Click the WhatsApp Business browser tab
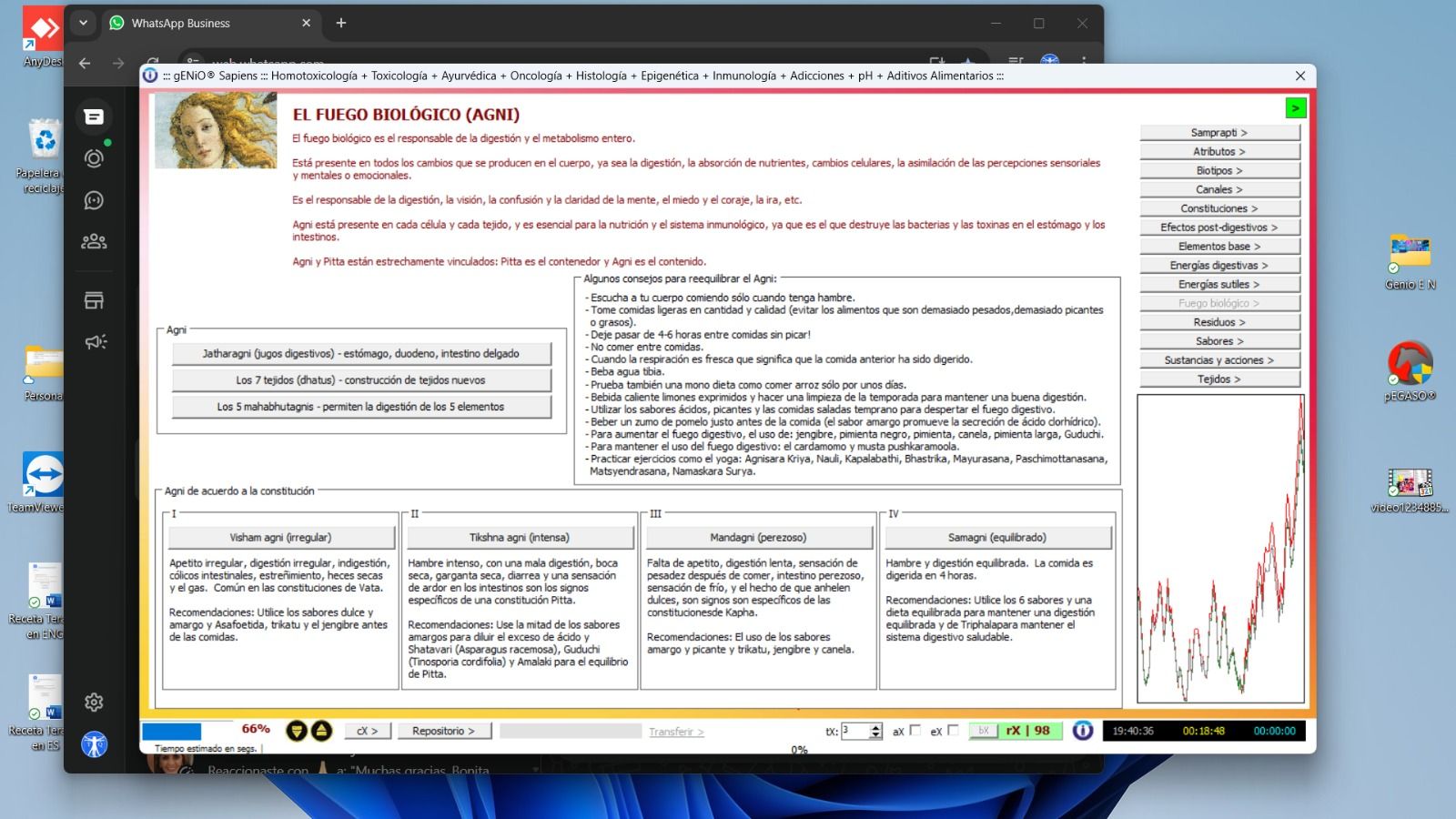Image resolution: width=1456 pixels, height=819 pixels. click(x=211, y=23)
